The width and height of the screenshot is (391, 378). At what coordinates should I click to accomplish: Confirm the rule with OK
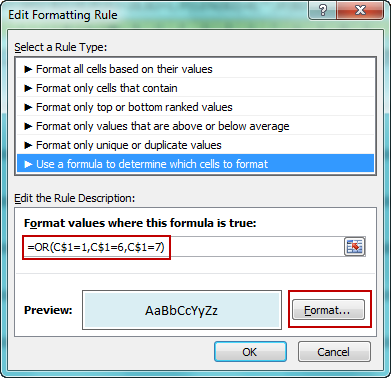point(250,352)
